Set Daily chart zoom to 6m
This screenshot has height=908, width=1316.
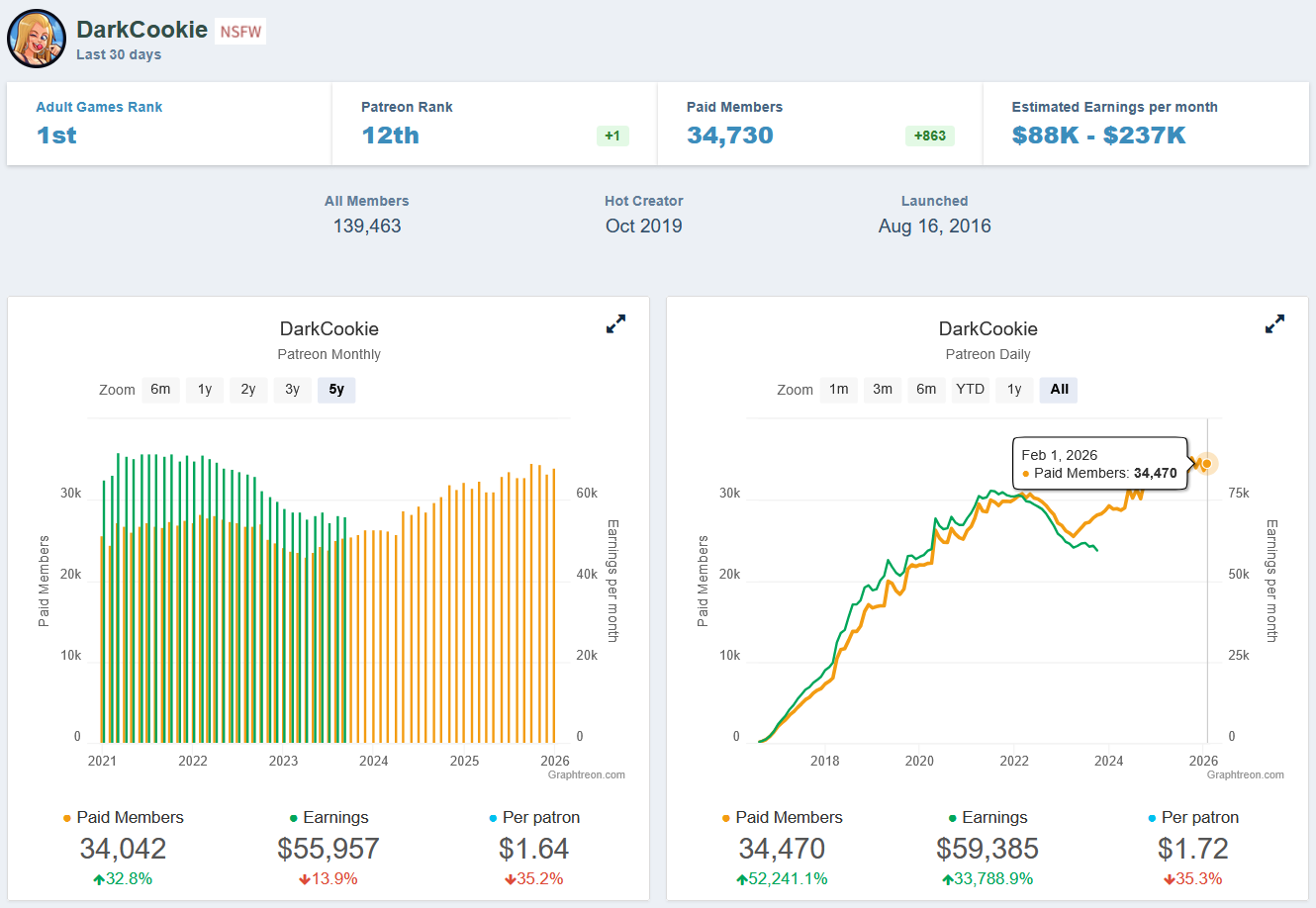point(926,390)
